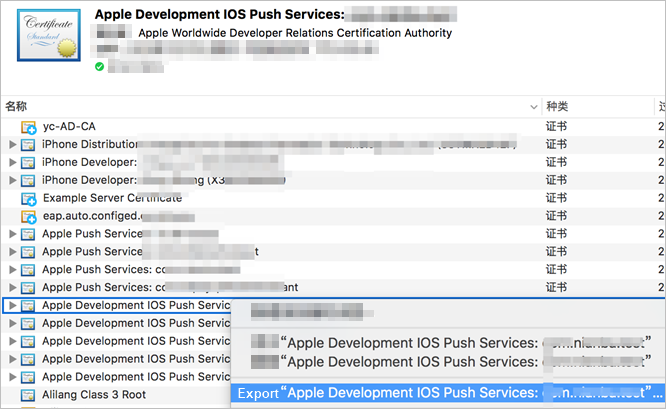Screen dimensions: 666x409
Task: Click the green valid-certificate checkmark icon
Action: 99,67
